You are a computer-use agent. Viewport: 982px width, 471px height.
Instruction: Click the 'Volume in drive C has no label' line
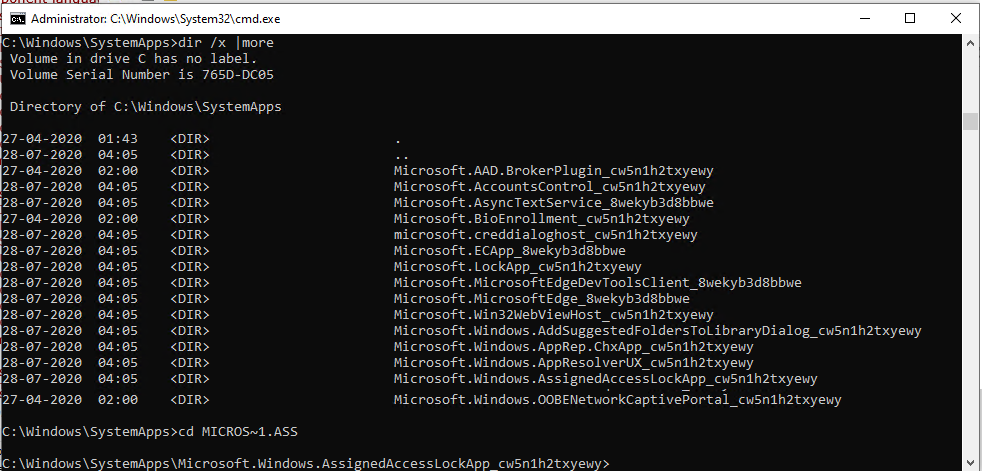point(133,59)
